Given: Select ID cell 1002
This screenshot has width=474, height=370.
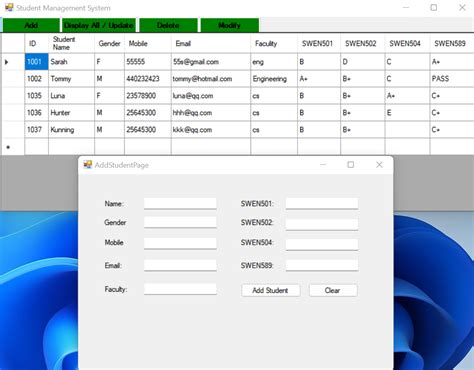Looking at the screenshot, I should click(36, 79).
